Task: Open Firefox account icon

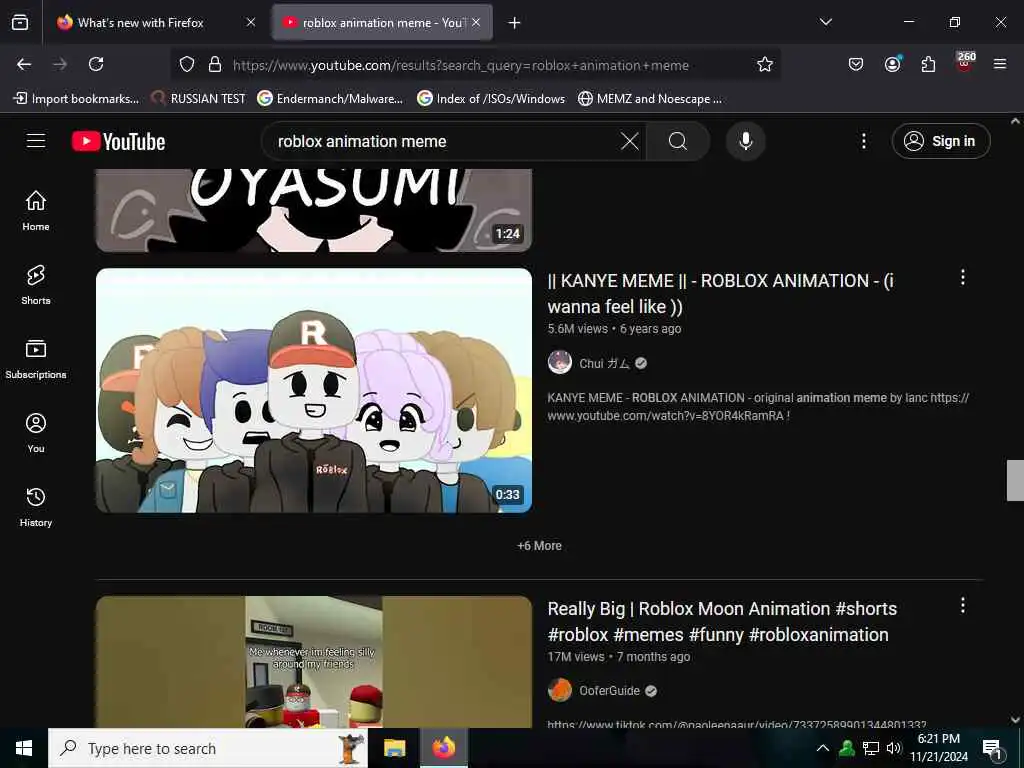Action: click(x=893, y=64)
